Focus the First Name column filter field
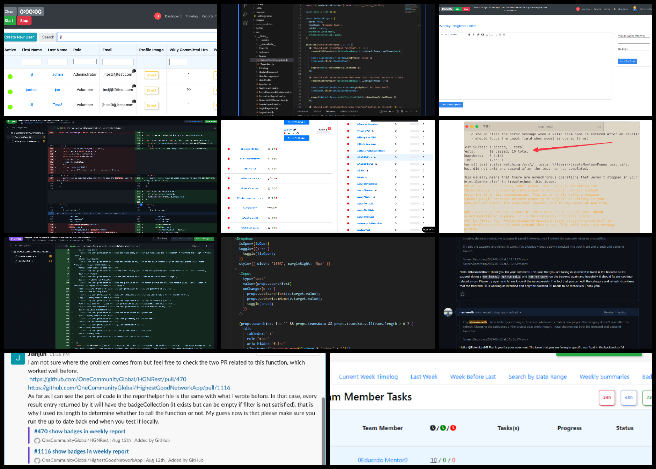This screenshot has width=656, height=469. click(x=32, y=62)
